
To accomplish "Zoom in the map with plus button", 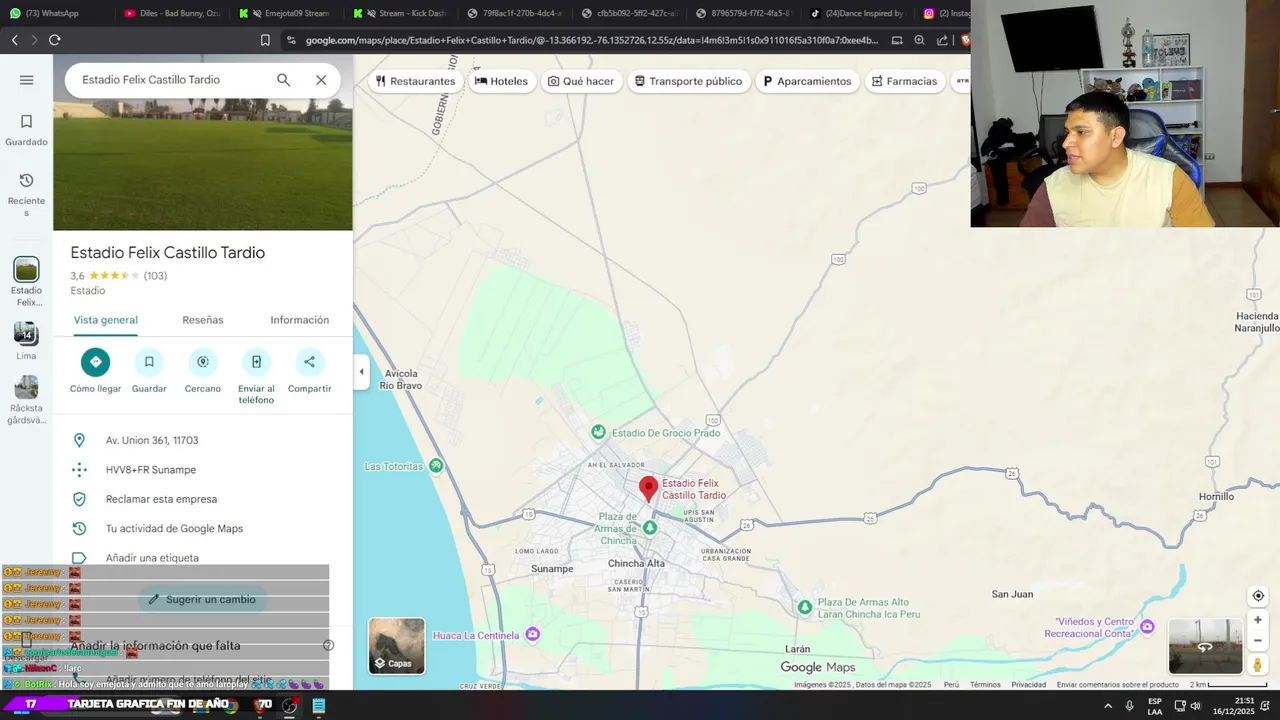I will click(1258, 620).
